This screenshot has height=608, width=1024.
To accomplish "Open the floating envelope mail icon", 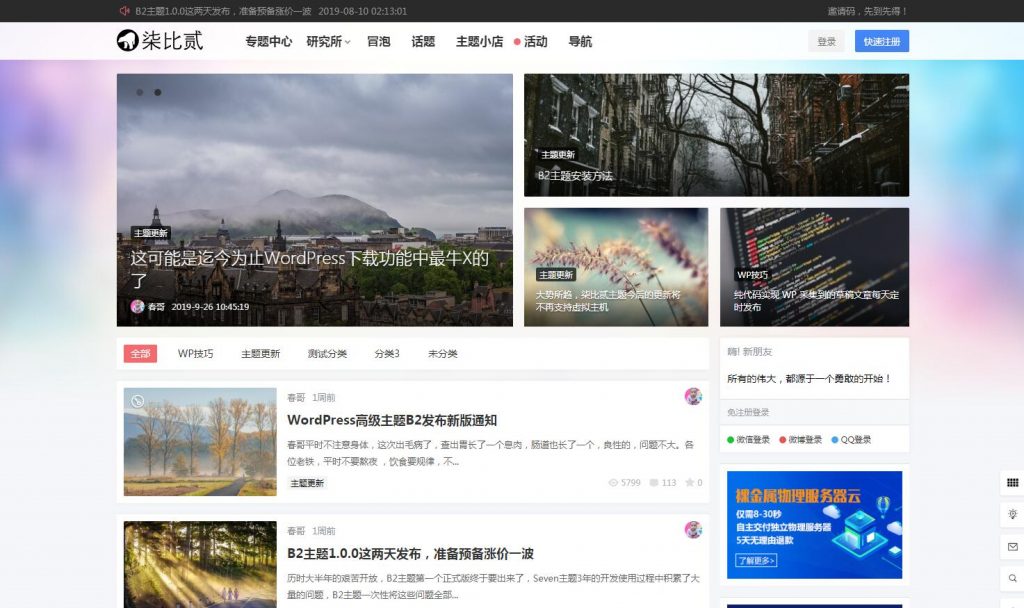I will pyautogui.click(x=1012, y=547).
